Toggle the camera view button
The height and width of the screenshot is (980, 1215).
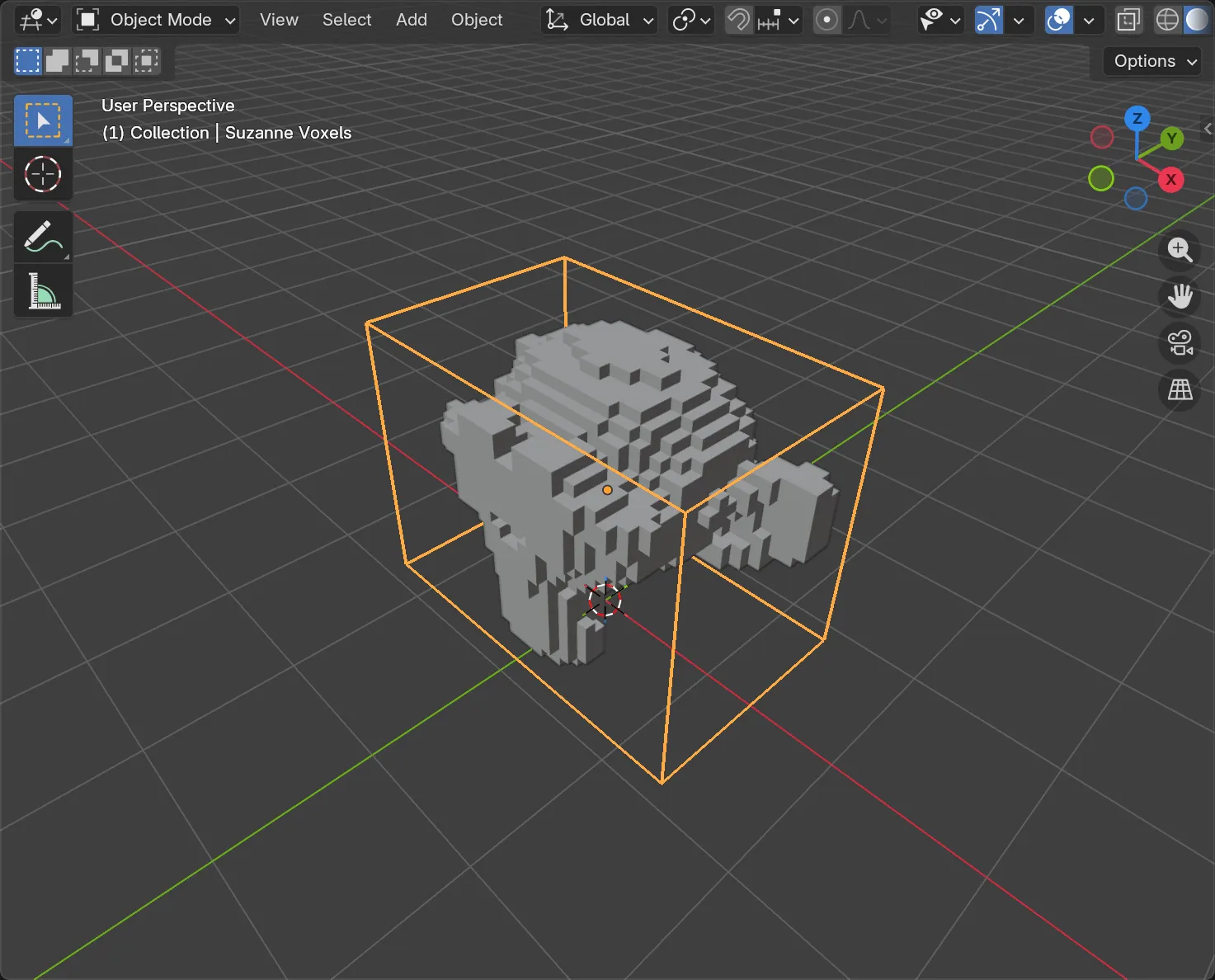(1180, 343)
